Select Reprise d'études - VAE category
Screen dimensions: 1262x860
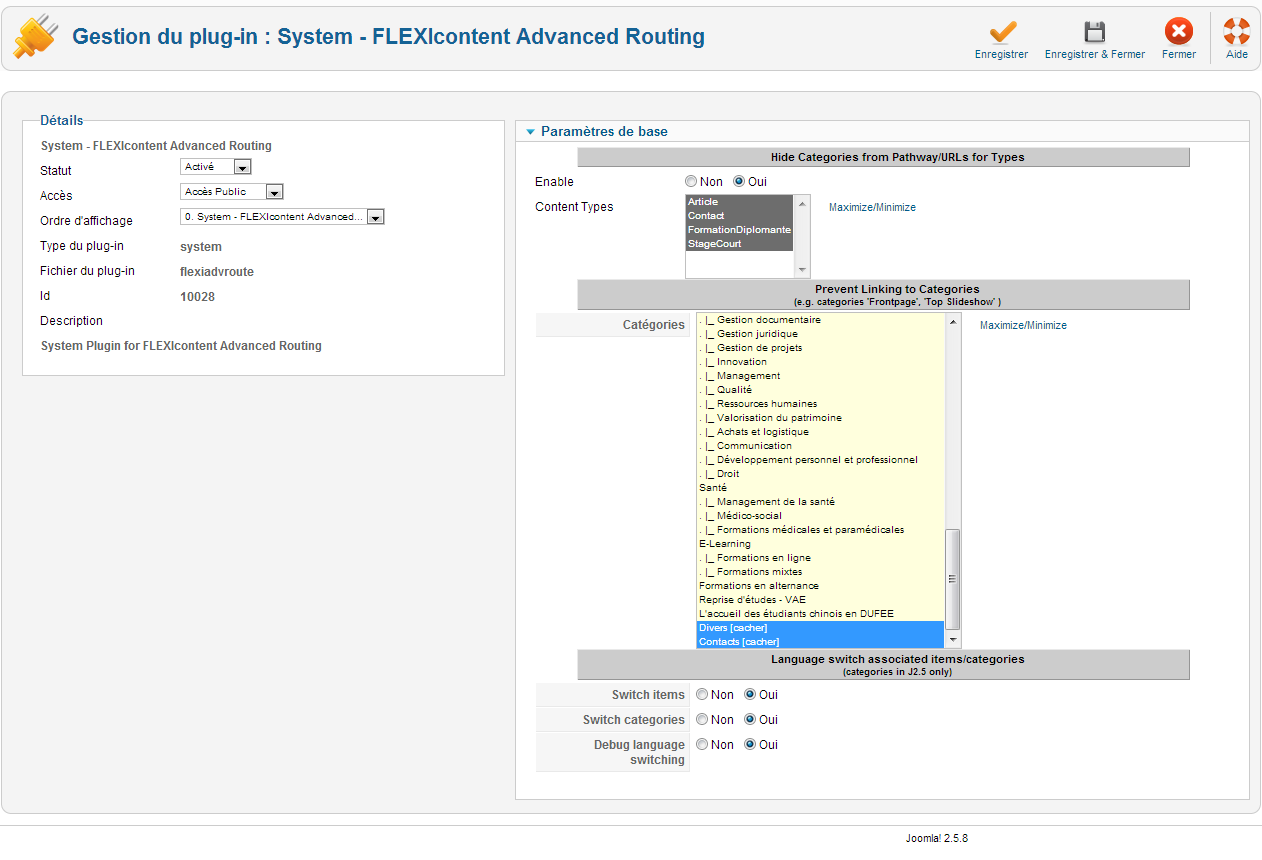click(x=820, y=600)
